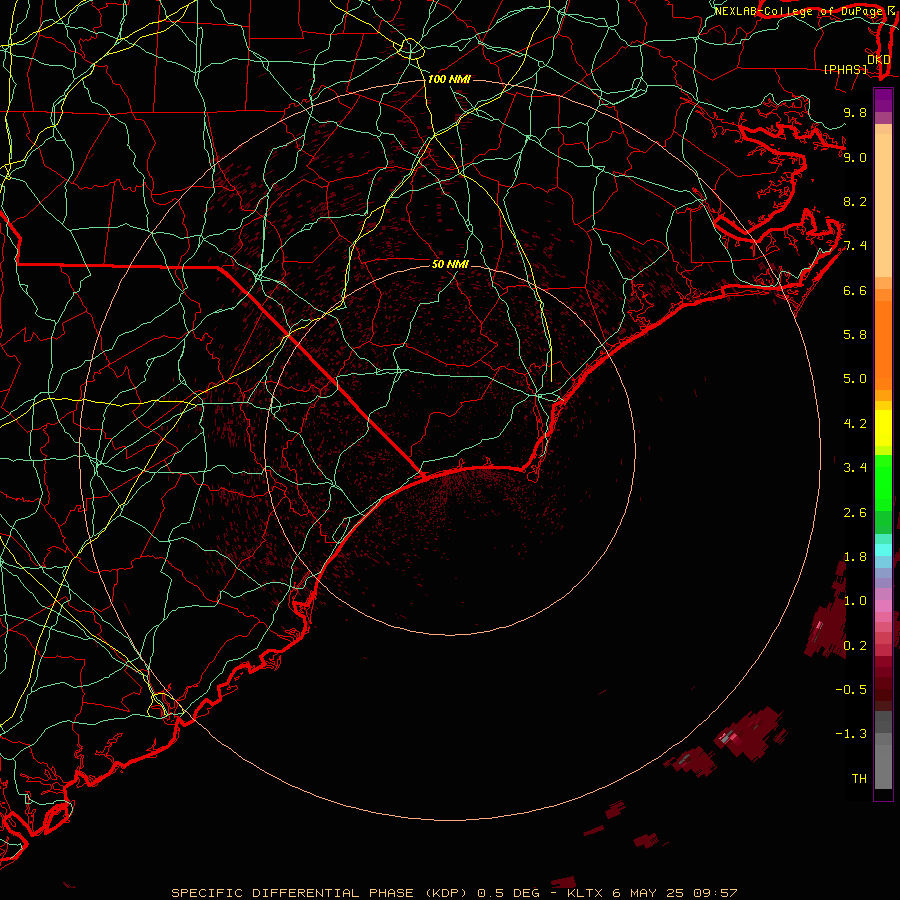Pick the cyan color bar segment near 1.8
This screenshot has height=900, width=900.
point(883,550)
